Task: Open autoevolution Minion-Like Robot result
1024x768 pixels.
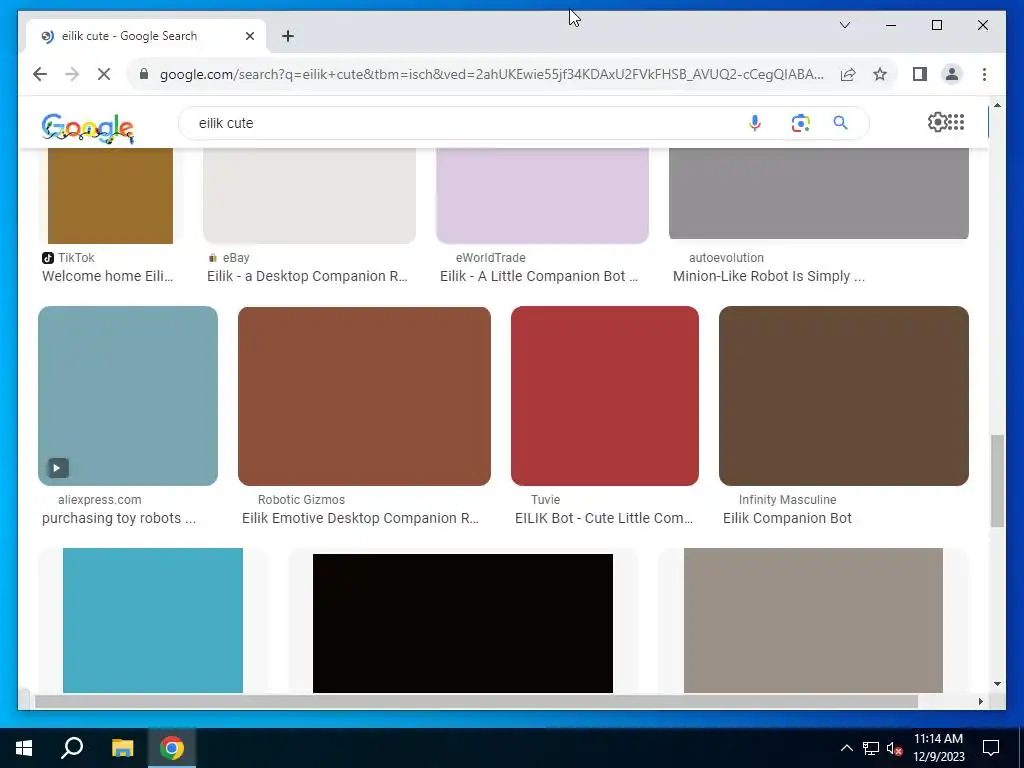Action: point(769,276)
